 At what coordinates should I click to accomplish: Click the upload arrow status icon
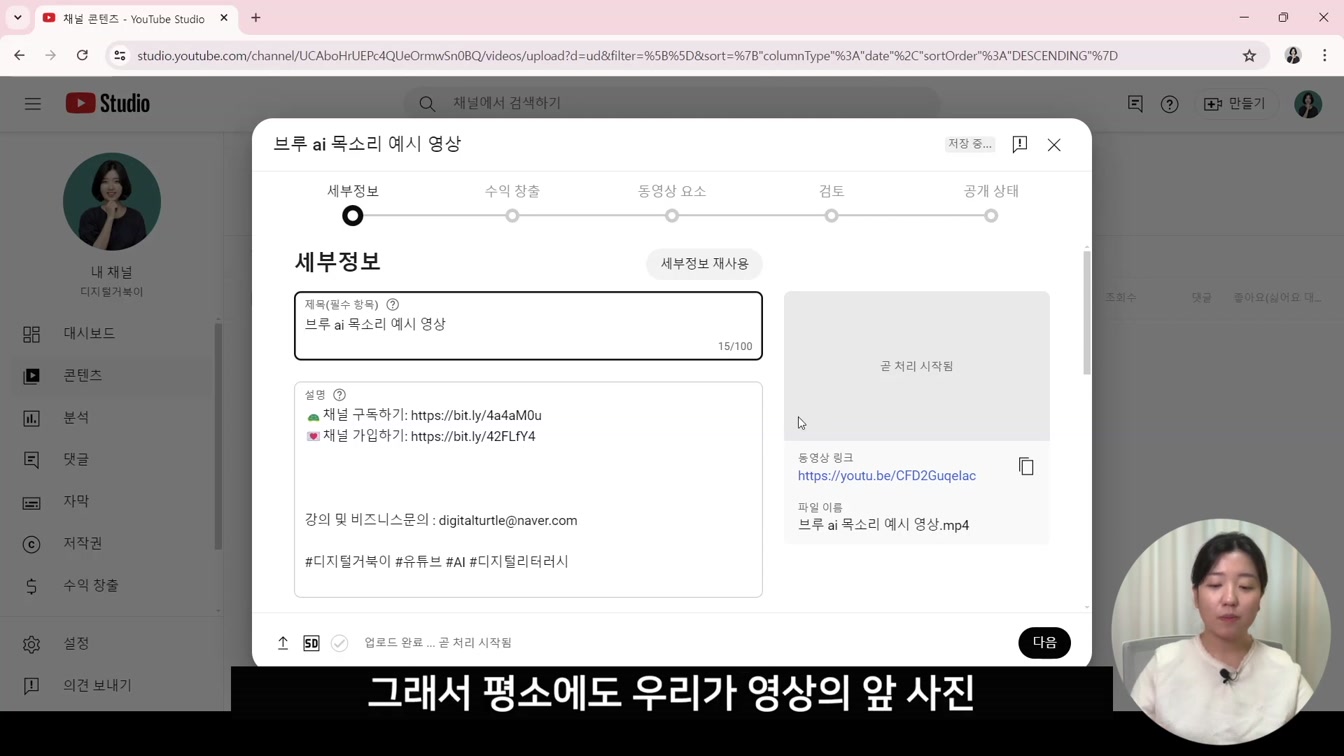click(283, 643)
